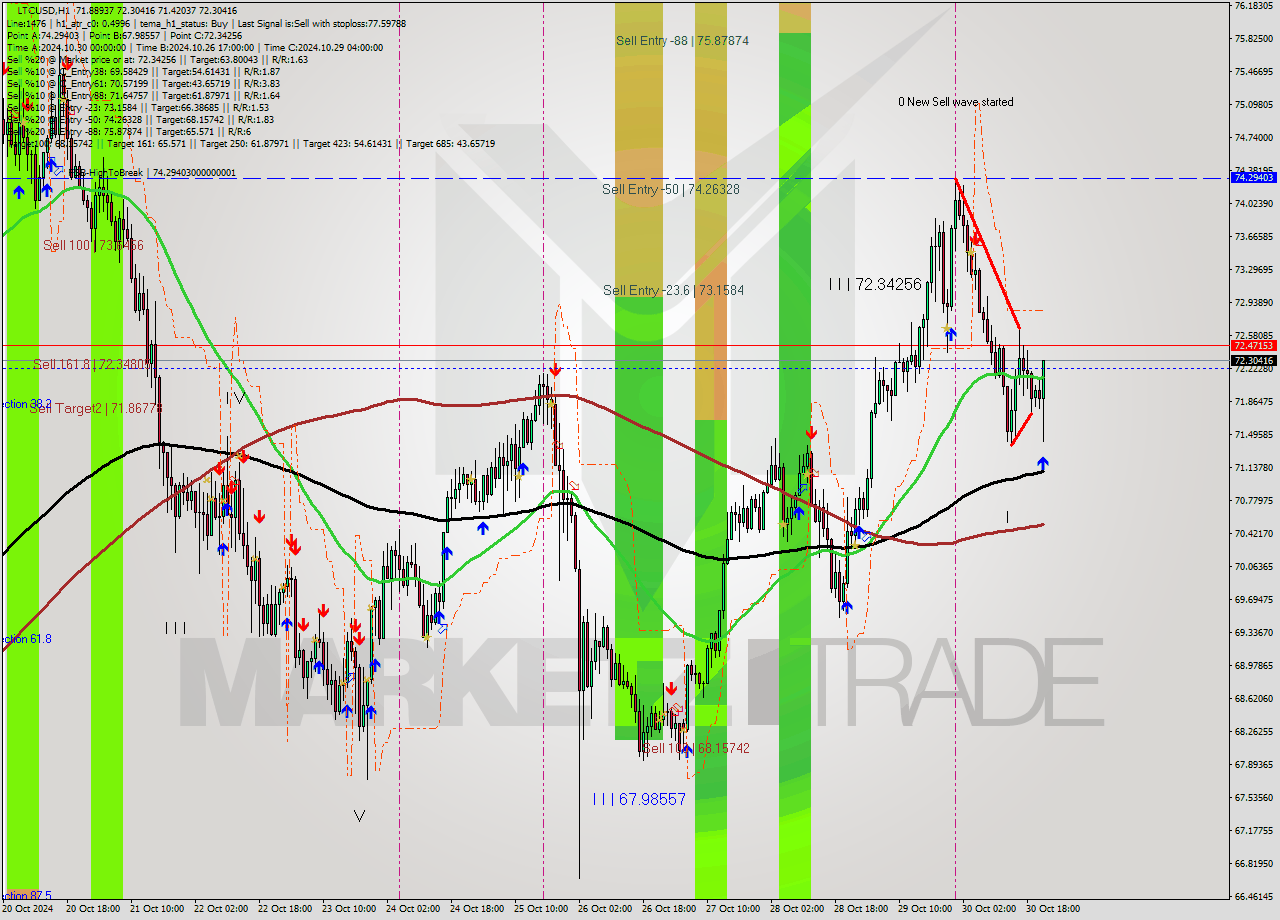Click 66.81950 on the price axis
The image size is (1280, 920).
coord(1253,863)
